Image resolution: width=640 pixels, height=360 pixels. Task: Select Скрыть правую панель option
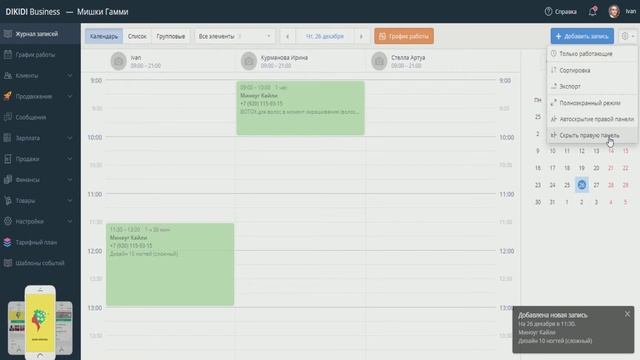[x=592, y=135]
